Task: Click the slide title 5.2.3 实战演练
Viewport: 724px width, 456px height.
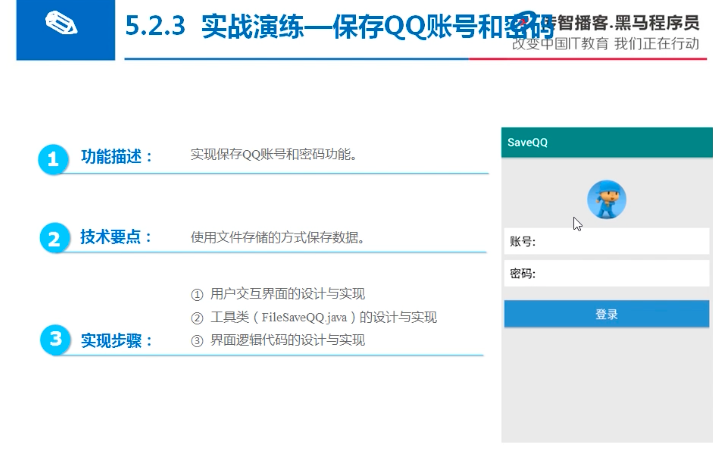Action: click(x=339, y=26)
